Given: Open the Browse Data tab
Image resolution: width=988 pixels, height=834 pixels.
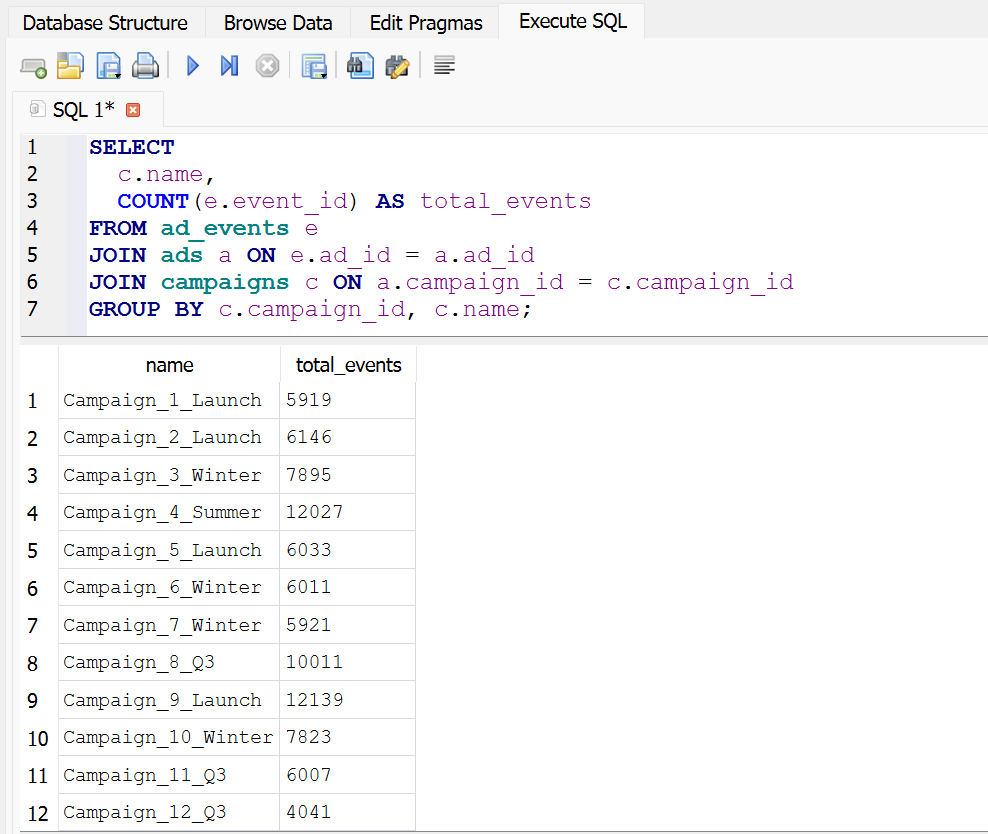Looking at the screenshot, I should 278,22.
